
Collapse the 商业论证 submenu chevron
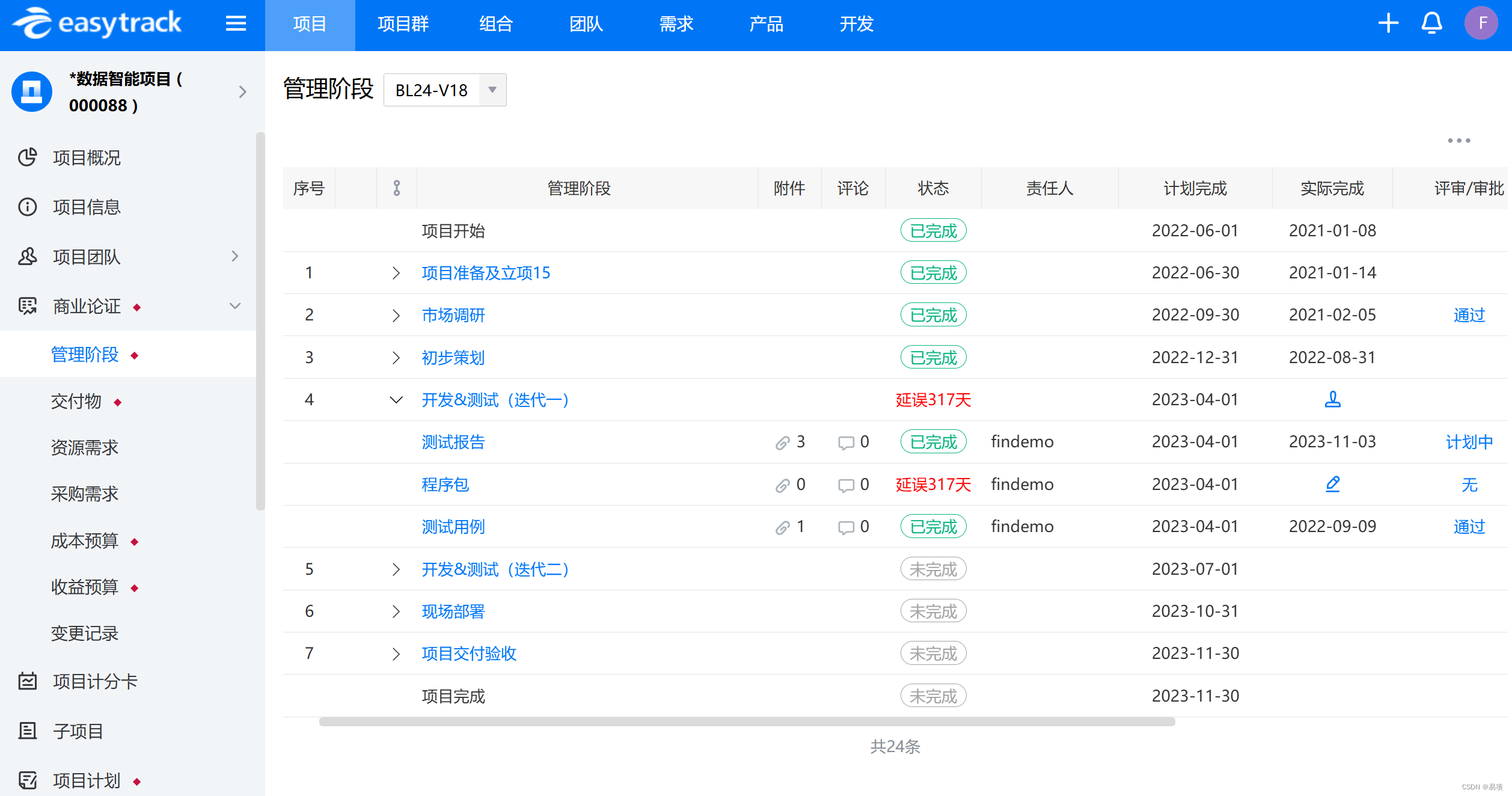coord(235,306)
